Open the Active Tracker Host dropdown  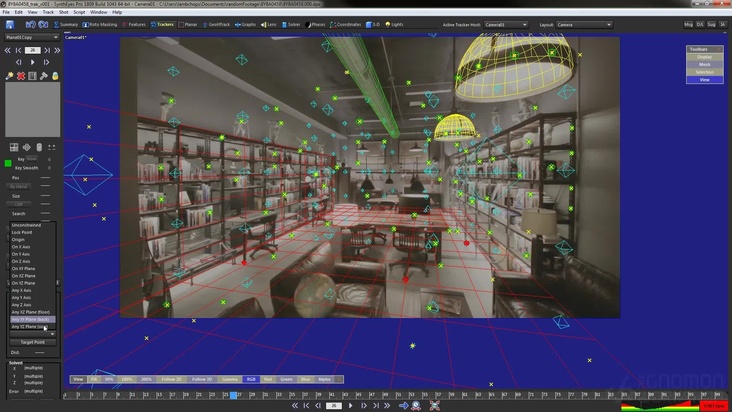[x=506, y=23]
